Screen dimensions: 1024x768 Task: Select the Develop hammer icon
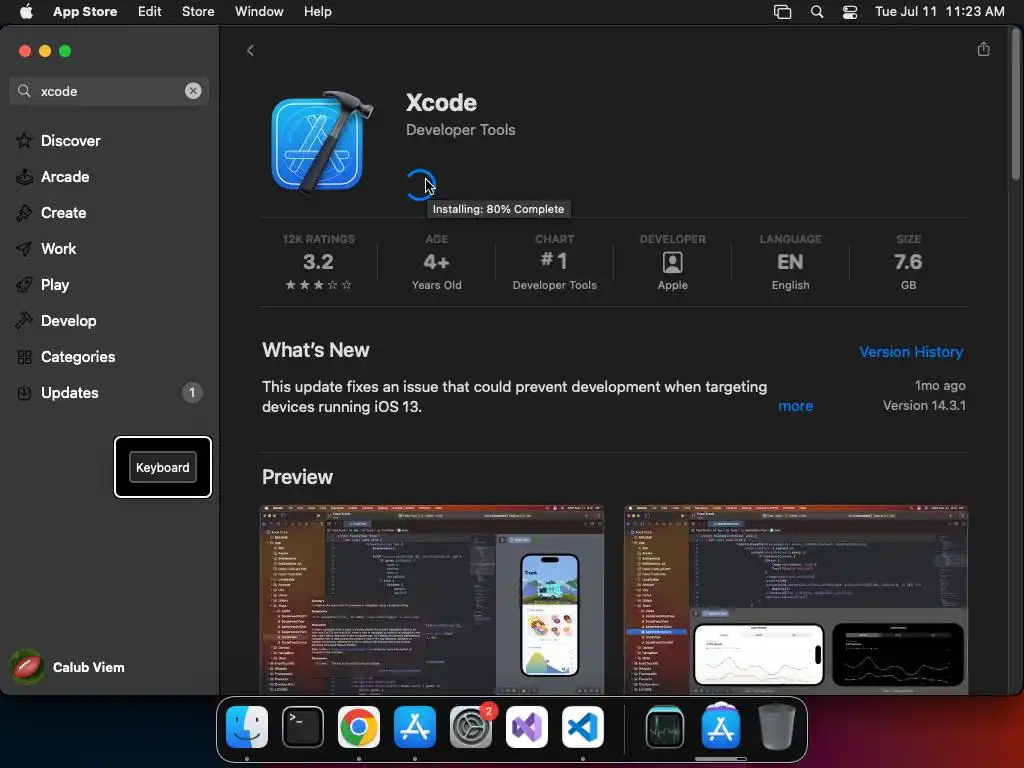pos(24,320)
